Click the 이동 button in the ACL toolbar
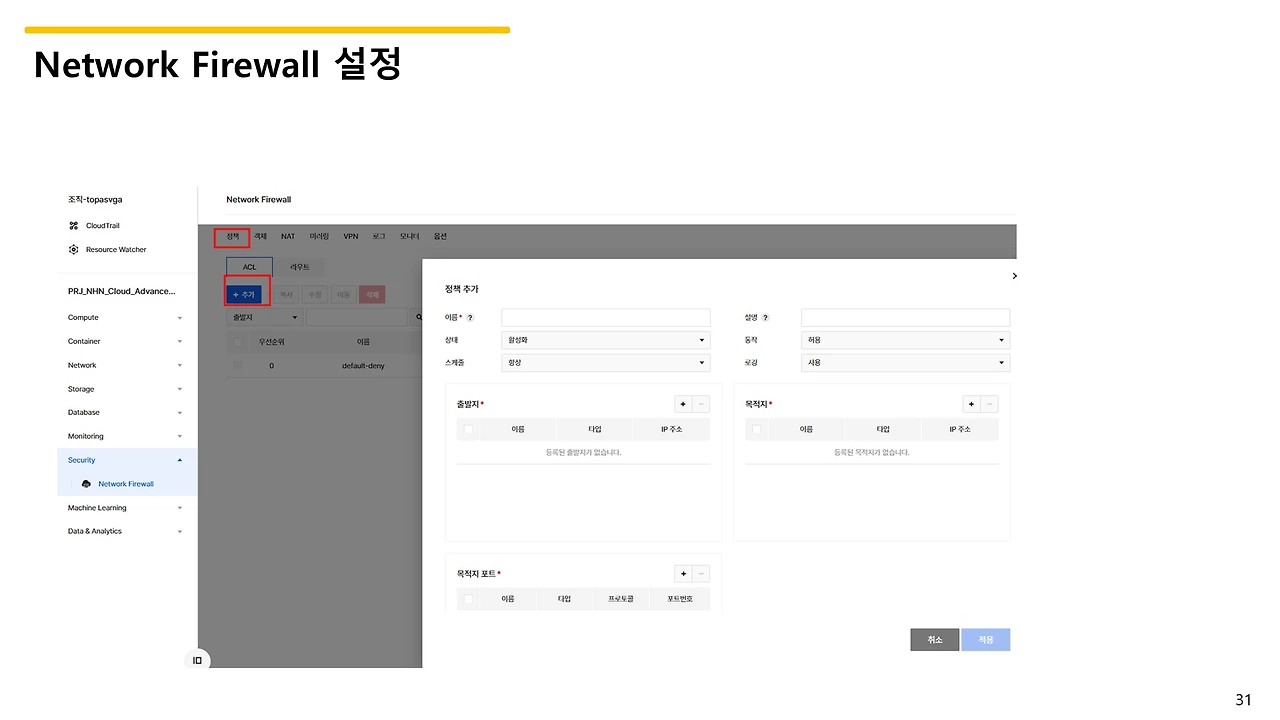Viewport: 1280px width, 720px height. coord(343,295)
